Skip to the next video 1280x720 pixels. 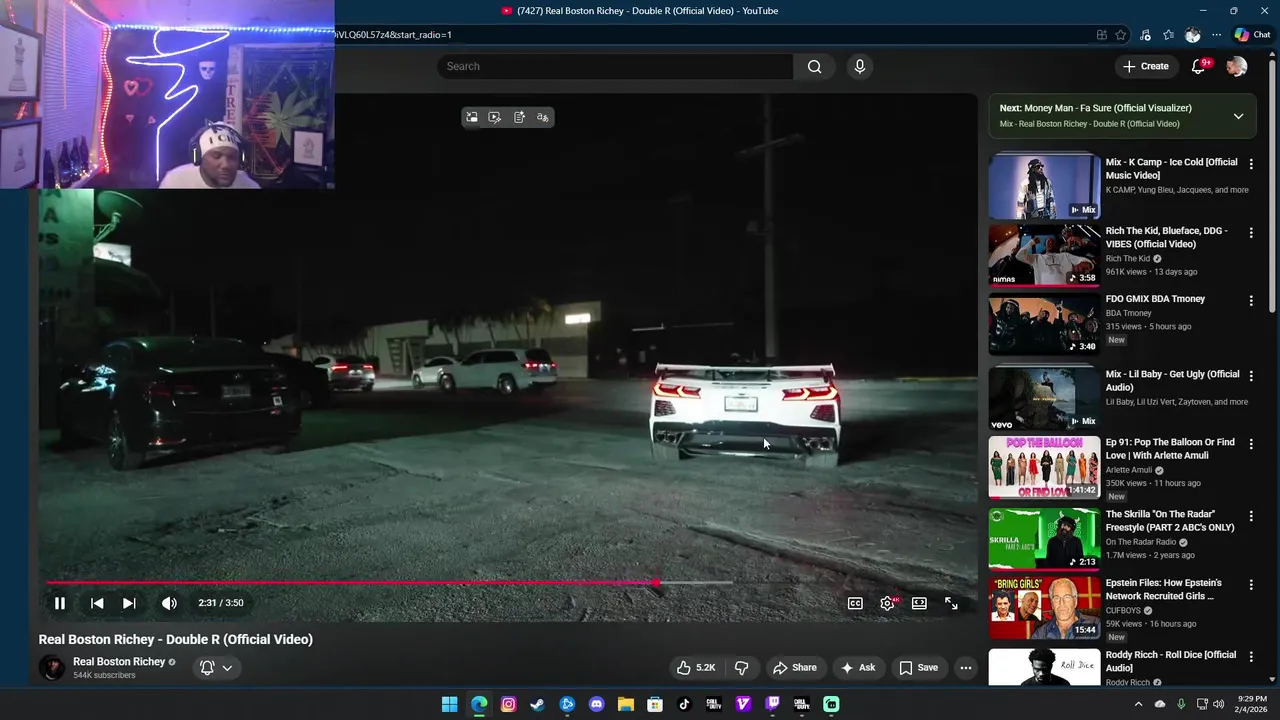pyautogui.click(x=129, y=603)
